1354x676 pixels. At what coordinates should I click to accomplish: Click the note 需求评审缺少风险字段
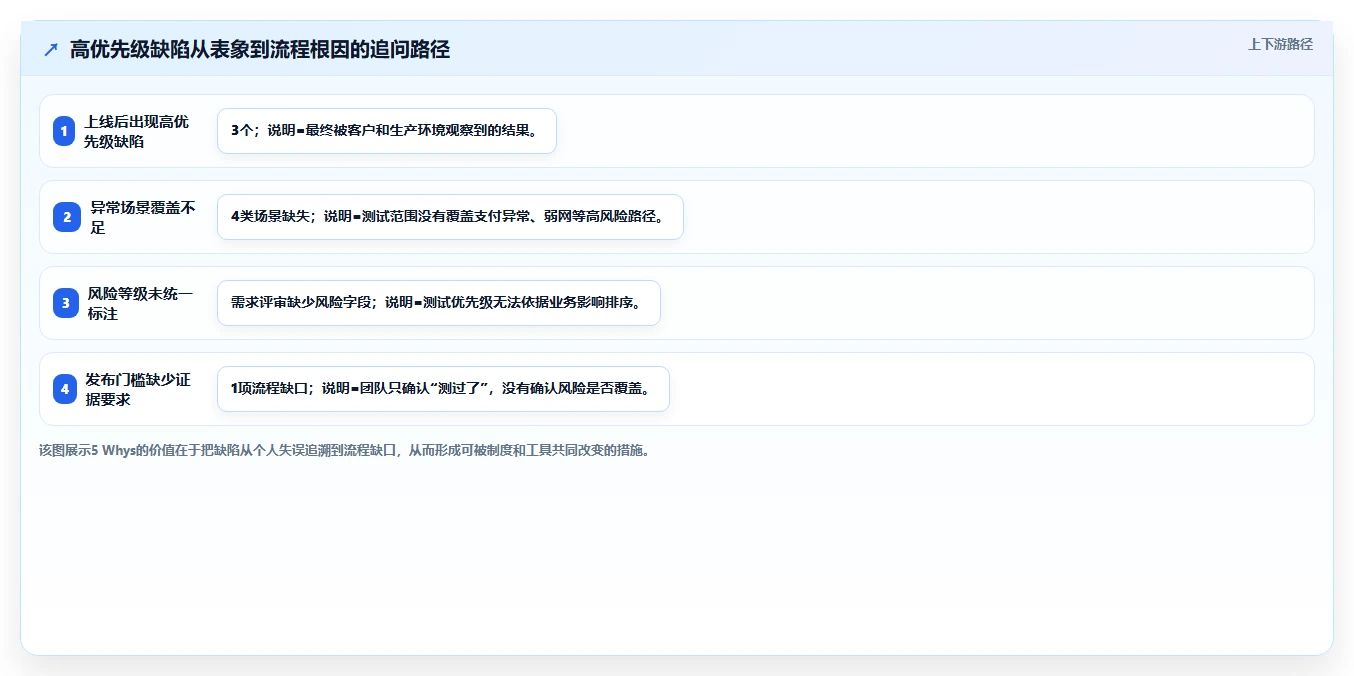439,303
